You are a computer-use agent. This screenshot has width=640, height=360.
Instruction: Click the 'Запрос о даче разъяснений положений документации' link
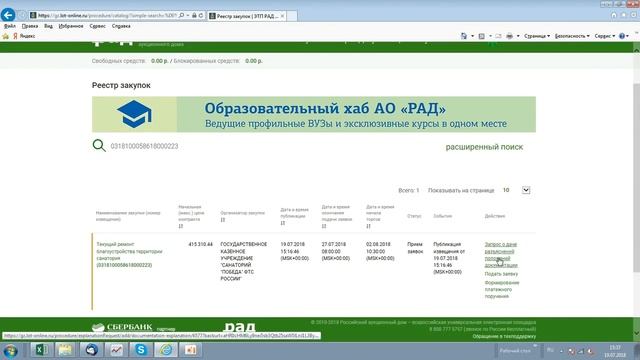click(x=501, y=255)
